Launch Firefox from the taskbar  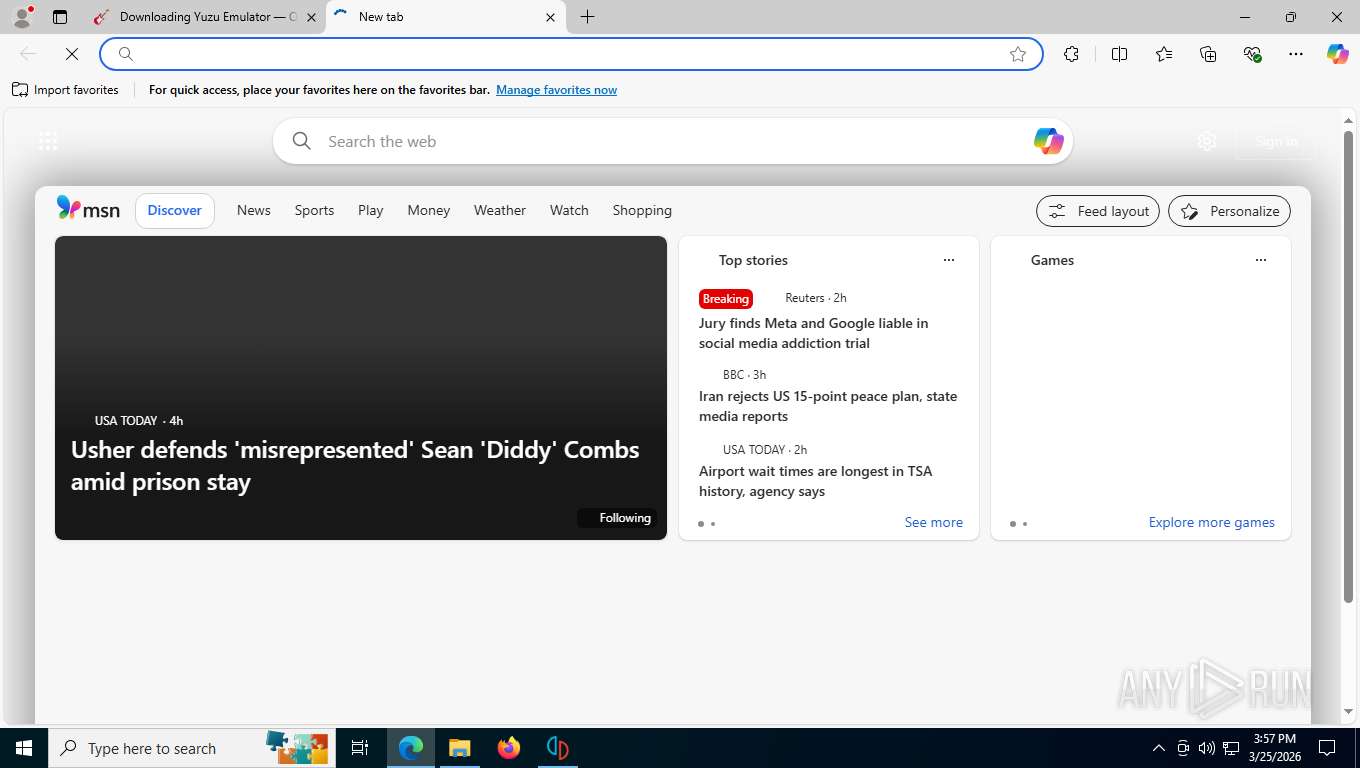point(508,748)
